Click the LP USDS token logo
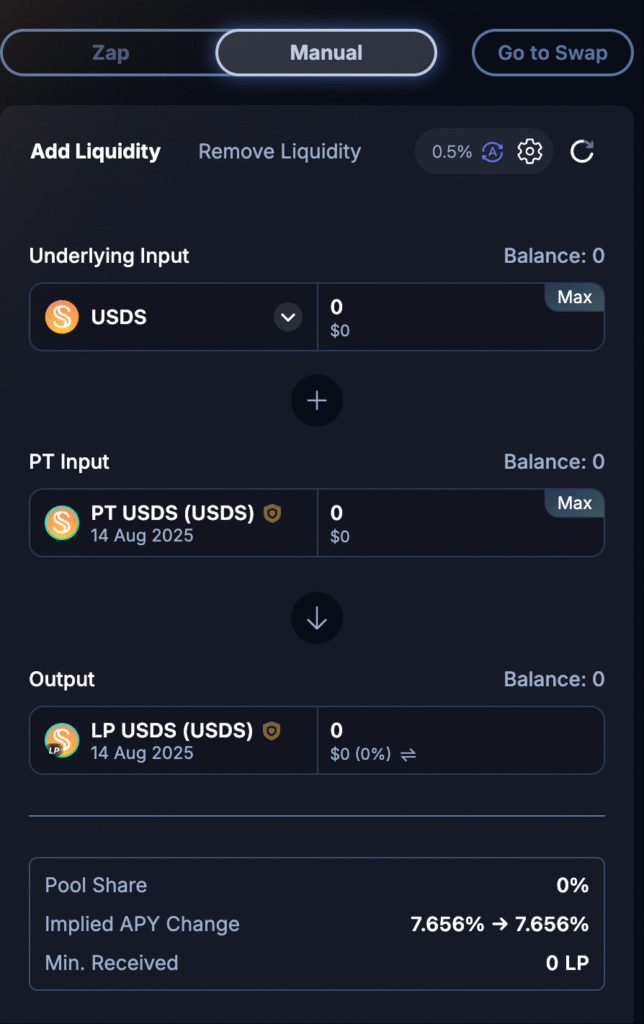644x1024 pixels. (62, 740)
